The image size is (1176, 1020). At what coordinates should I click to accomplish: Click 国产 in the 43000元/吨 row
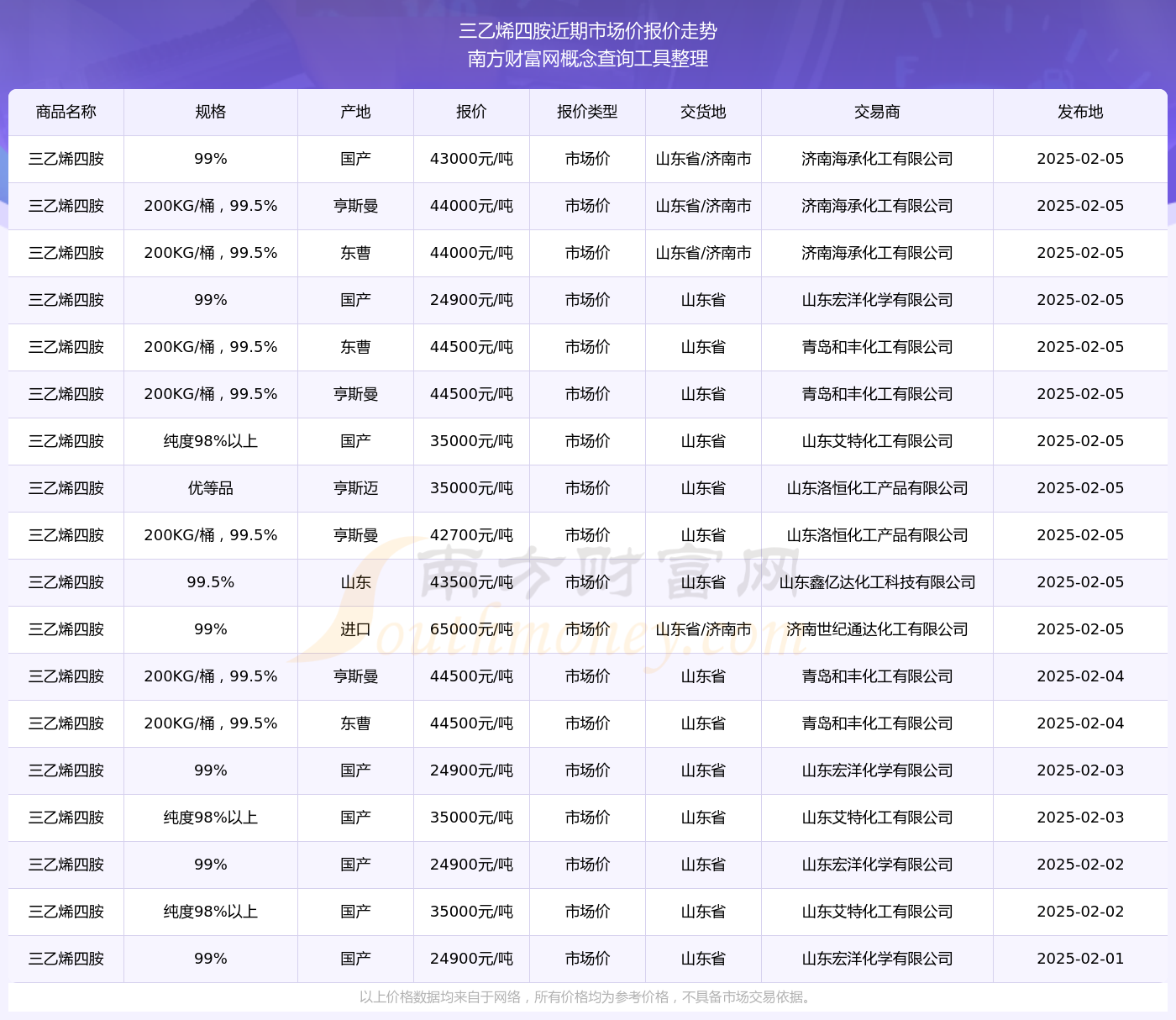point(356,159)
